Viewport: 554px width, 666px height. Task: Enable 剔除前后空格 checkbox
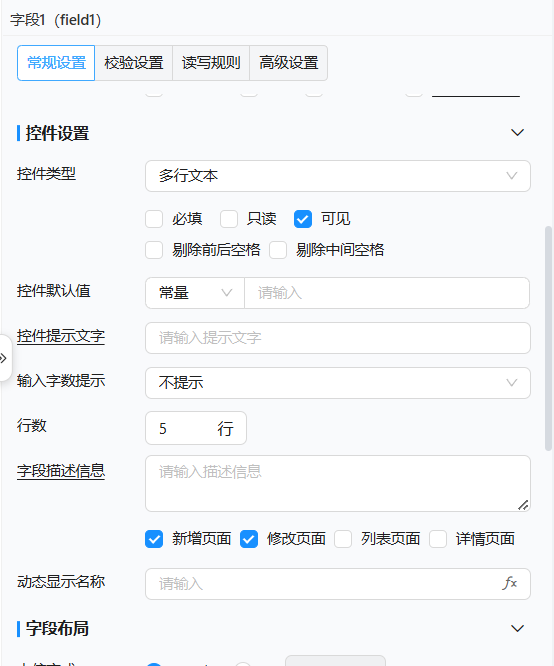coord(154,250)
